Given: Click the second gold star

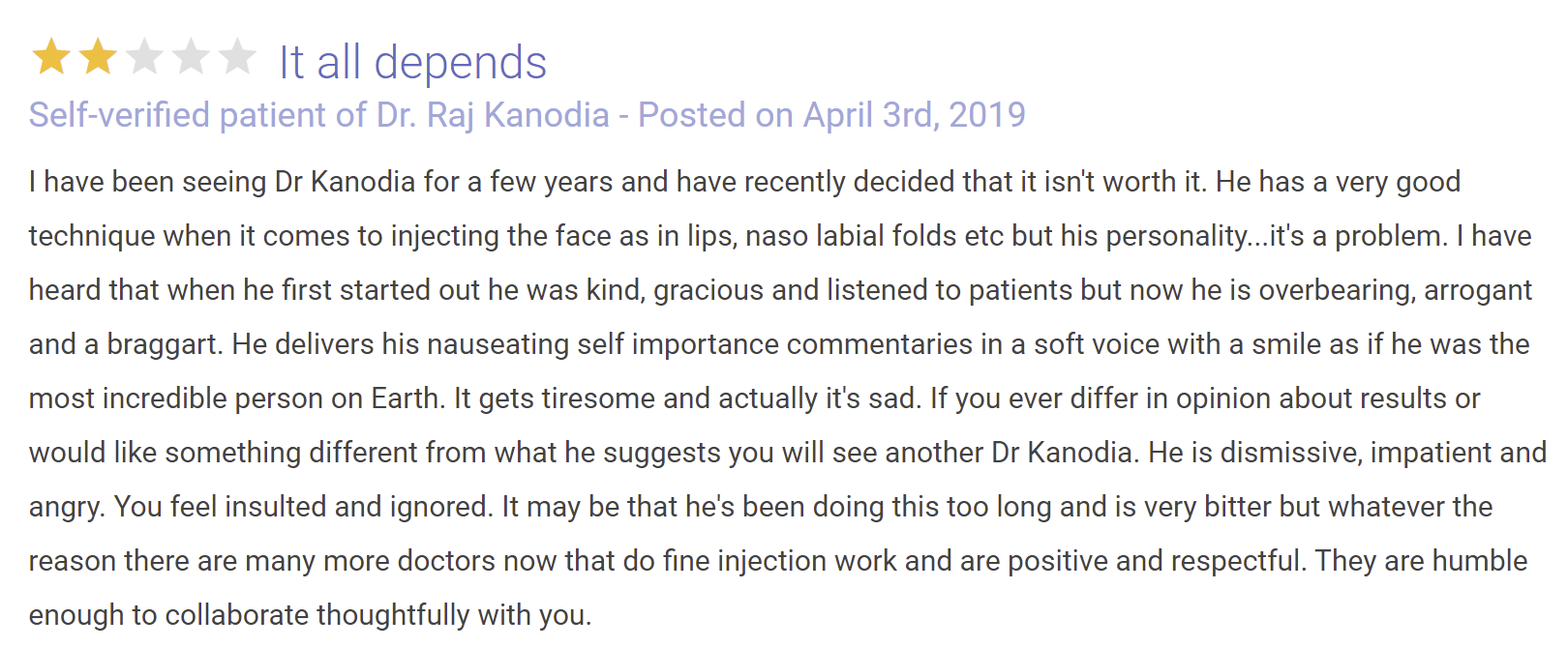Looking at the screenshot, I should coord(98,57).
